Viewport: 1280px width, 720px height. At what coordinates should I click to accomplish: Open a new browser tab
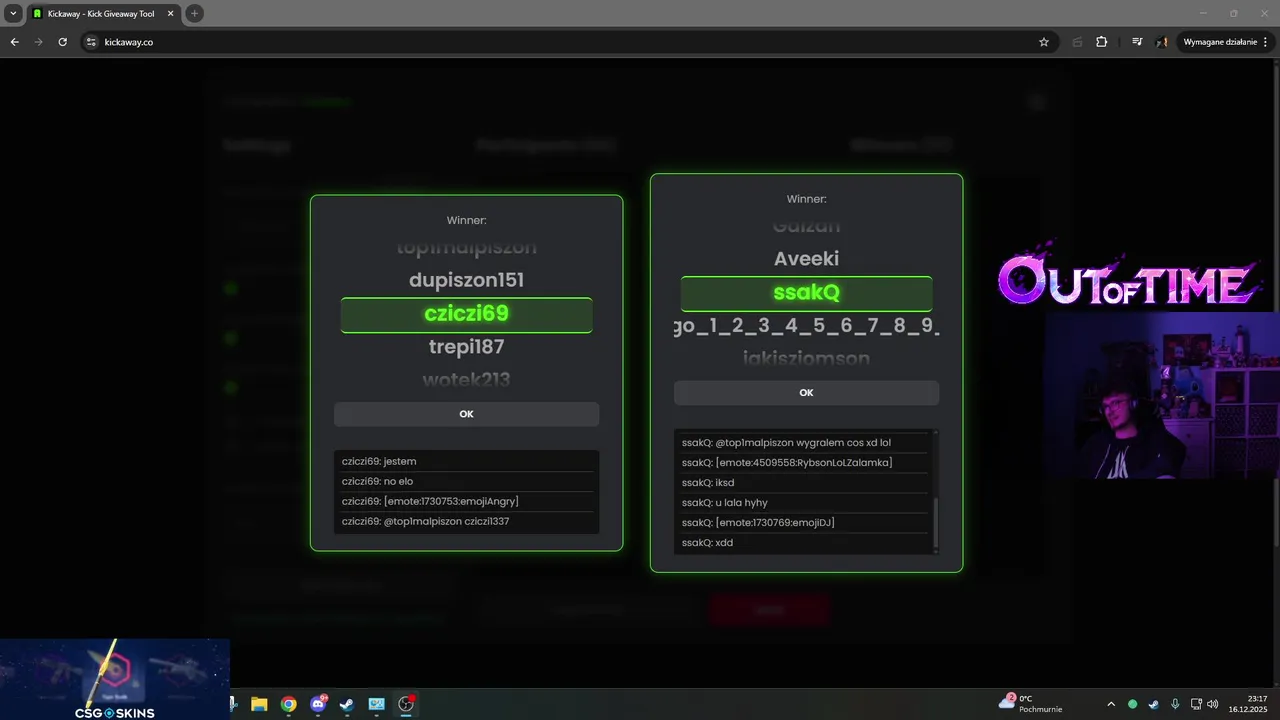coord(194,13)
